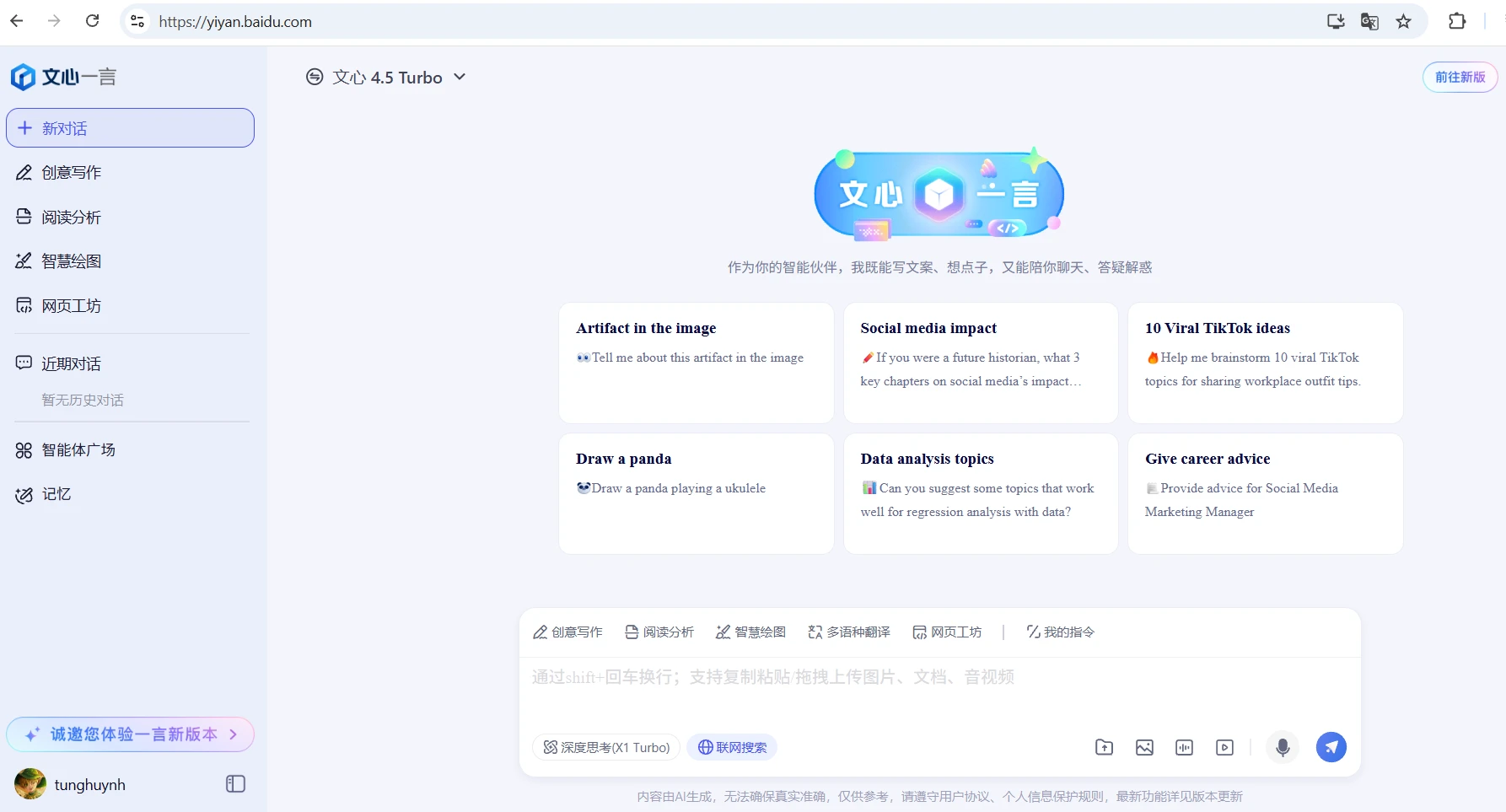Click the install app icon in address bar

point(1336,21)
